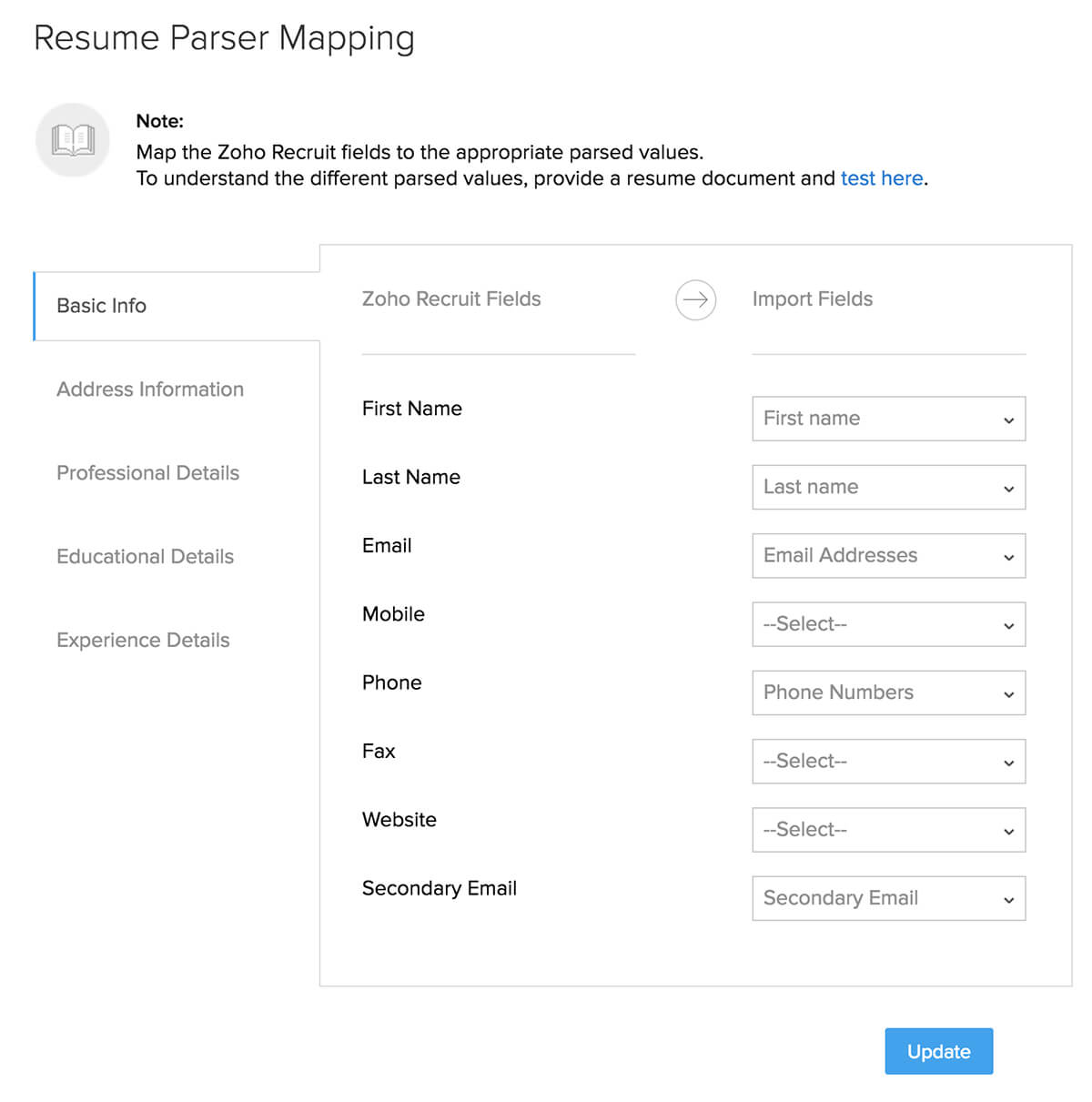Click the arrow mapping icon between field columns
This screenshot has height=1102, width=1092.
(695, 300)
